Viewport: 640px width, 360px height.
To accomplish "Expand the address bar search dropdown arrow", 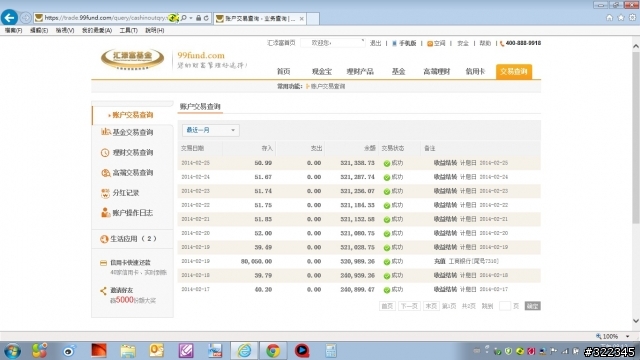I will (191, 18).
